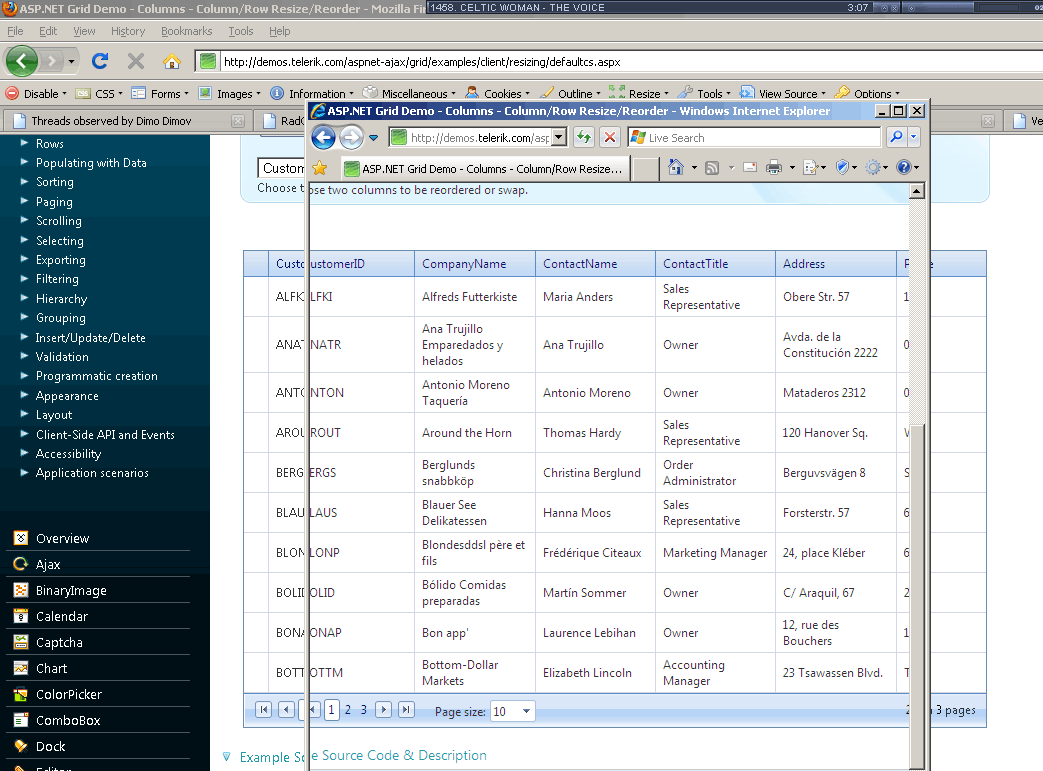The height and width of the screenshot is (771, 1043).
Task: Open the BinaryImage control link
Action: (x=71, y=591)
